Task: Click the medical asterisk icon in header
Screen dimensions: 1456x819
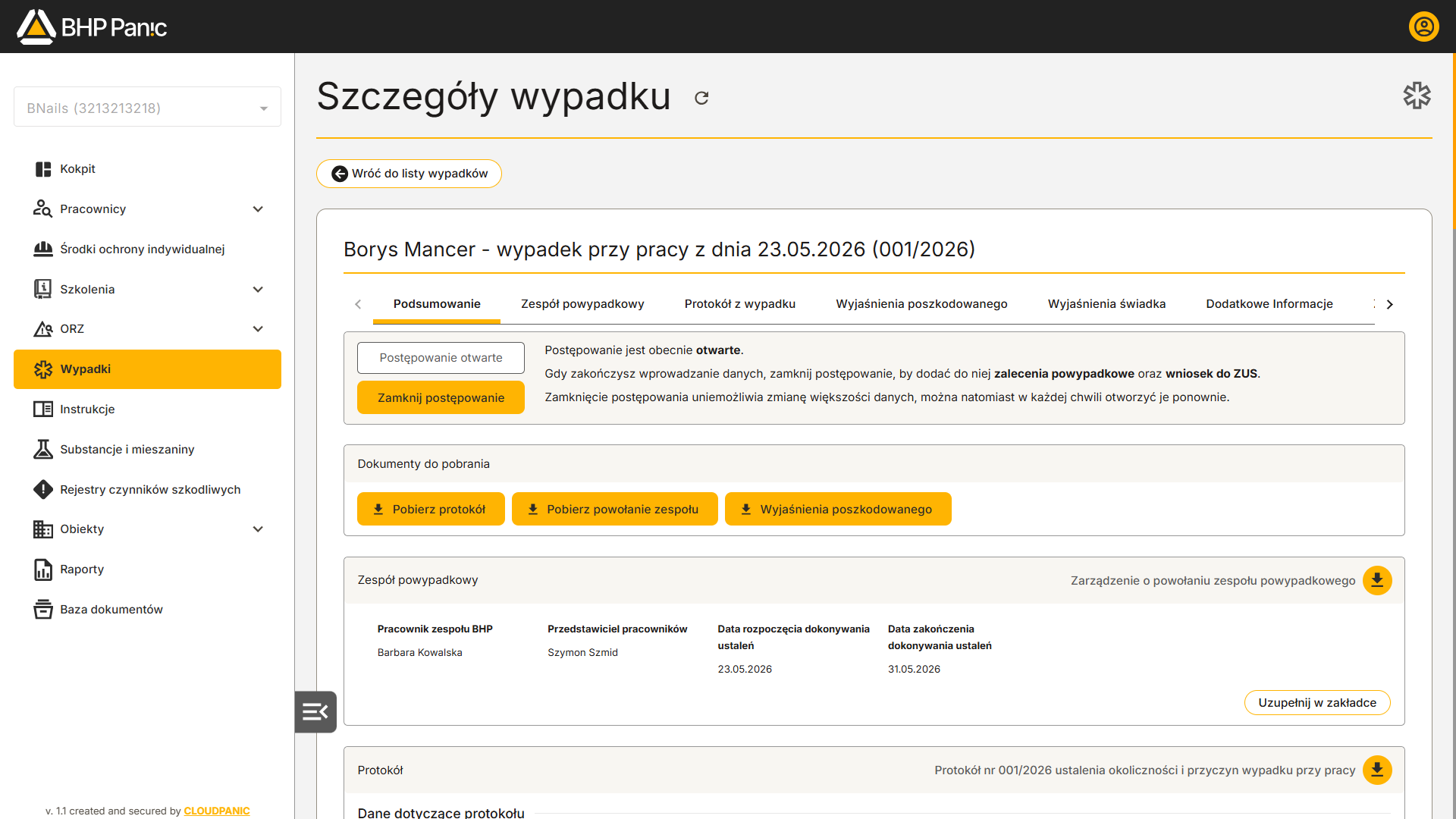Action: pyautogui.click(x=1417, y=96)
